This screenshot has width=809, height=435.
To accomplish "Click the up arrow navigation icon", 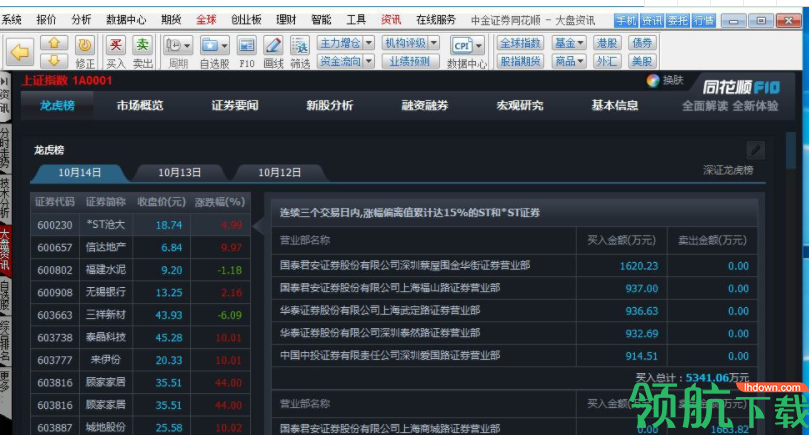I will point(54,43).
